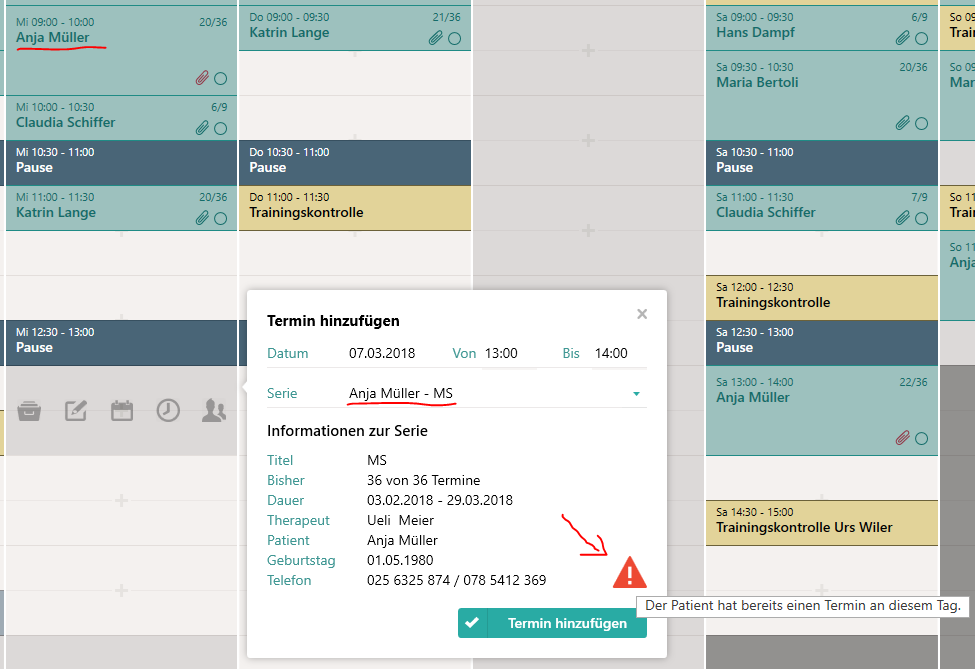Click the red warning triangle icon
This screenshot has width=975, height=669.
point(630,572)
